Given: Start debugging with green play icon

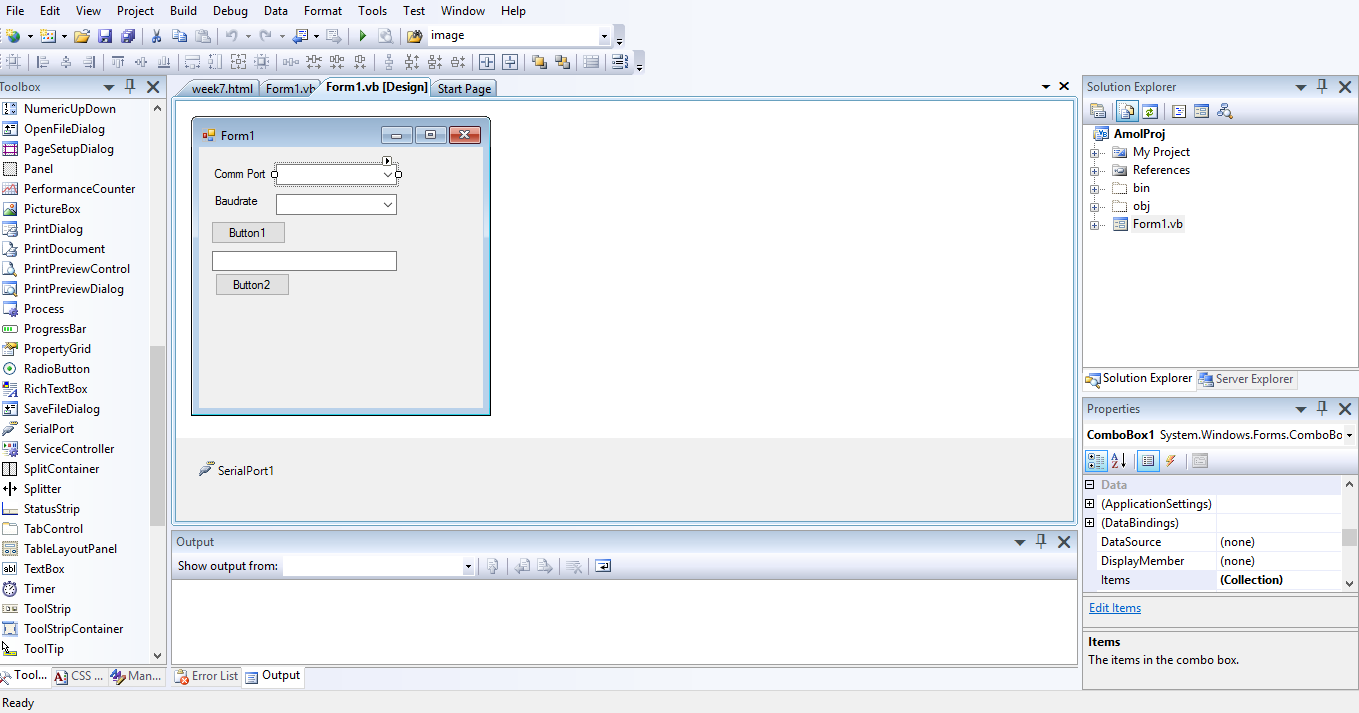Looking at the screenshot, I should [363, 36].
